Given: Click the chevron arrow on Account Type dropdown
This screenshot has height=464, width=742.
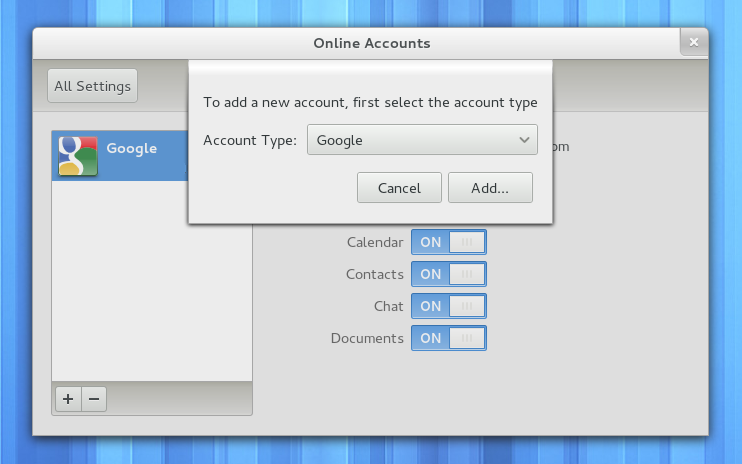Looking at the screenshot, I should 525,140.
